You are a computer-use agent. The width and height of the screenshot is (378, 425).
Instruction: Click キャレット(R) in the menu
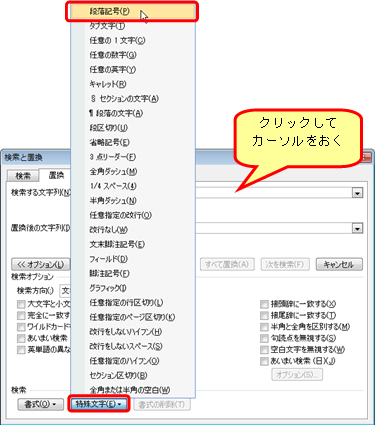coord(132,84)
